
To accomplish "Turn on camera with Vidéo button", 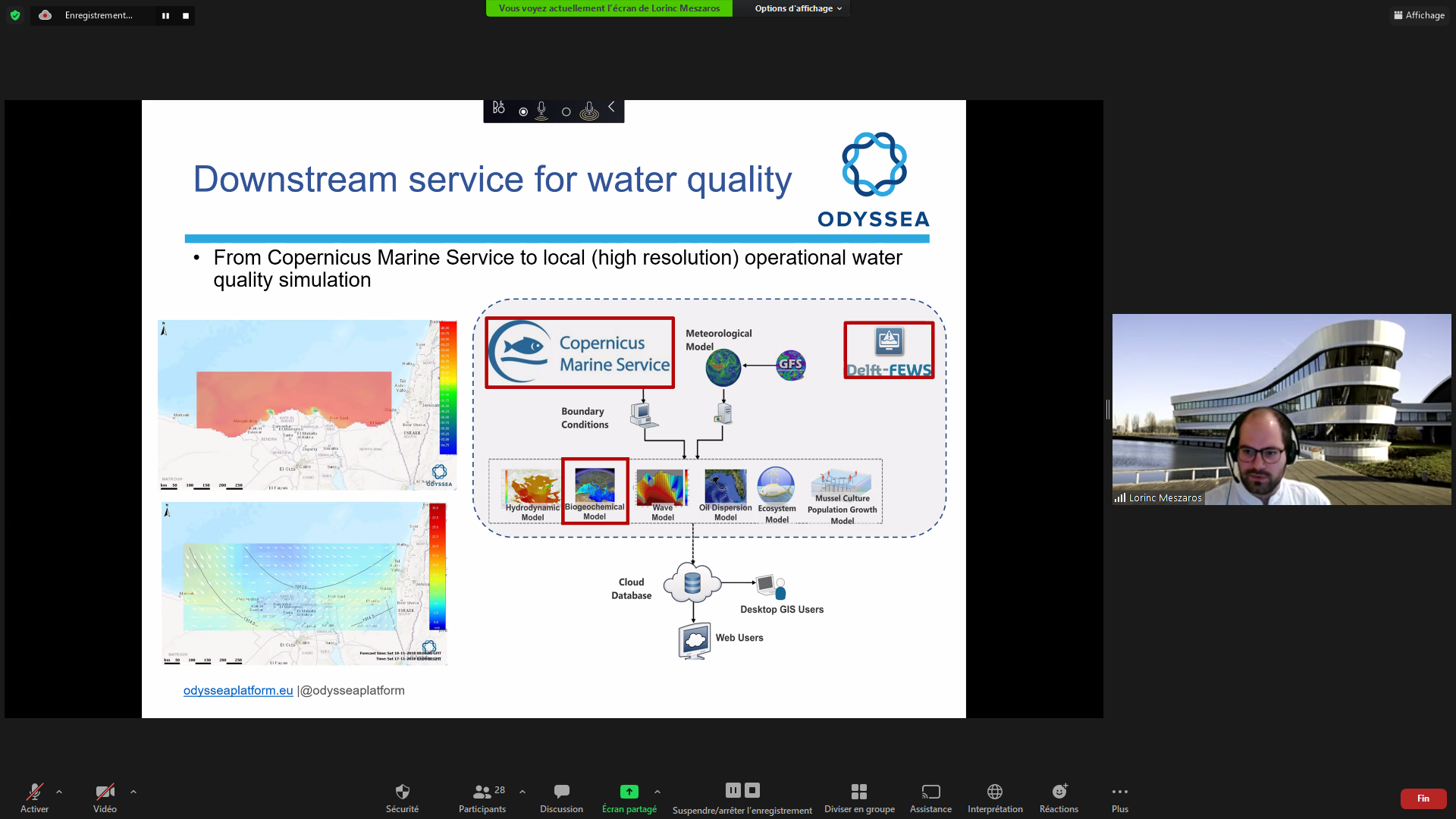I will click(105, 792).
